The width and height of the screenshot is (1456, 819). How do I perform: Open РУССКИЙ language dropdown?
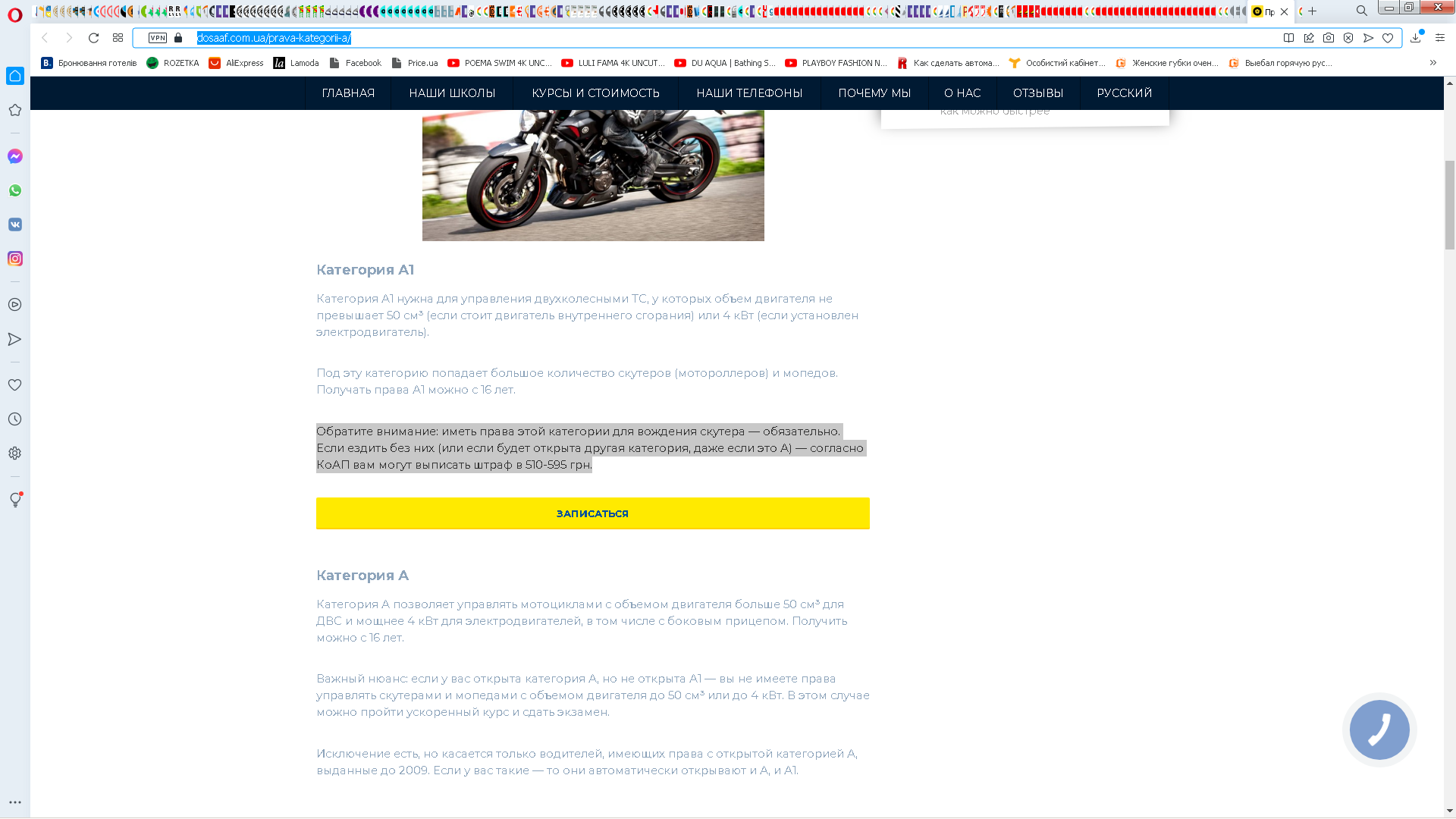pyautogui.click(x=1125, y=93)
